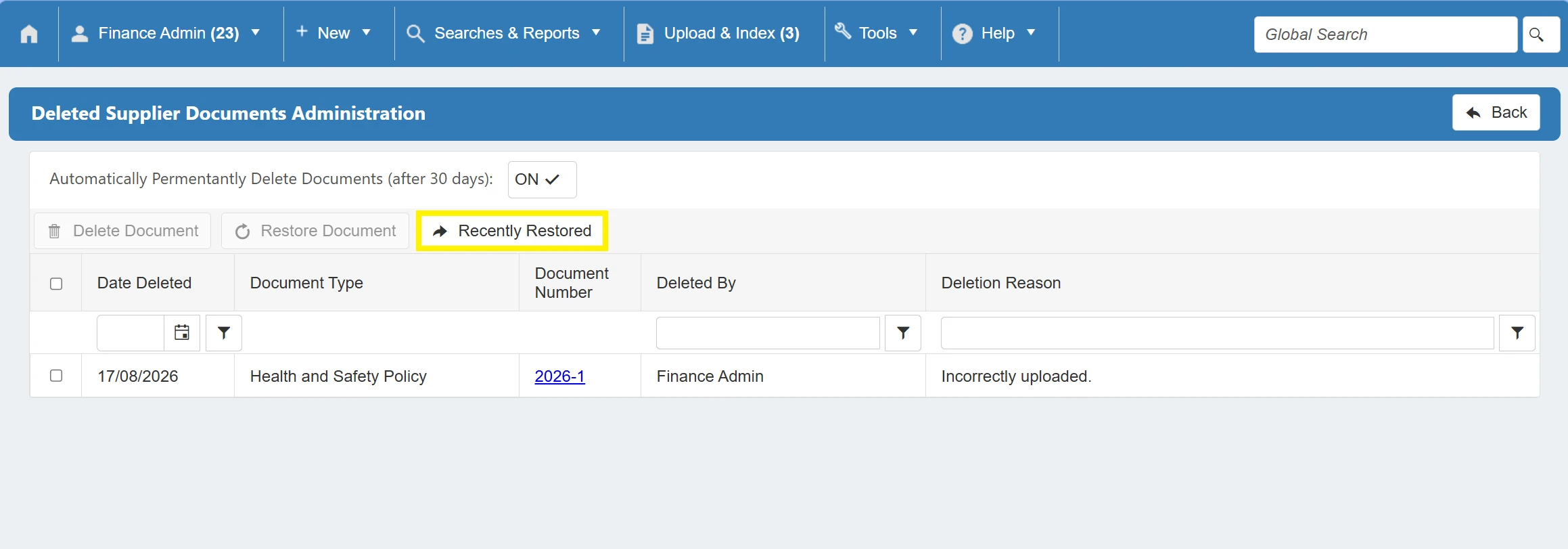Open document number 2026-1 link
1568x549 pixels.
[x=559, y=376]
